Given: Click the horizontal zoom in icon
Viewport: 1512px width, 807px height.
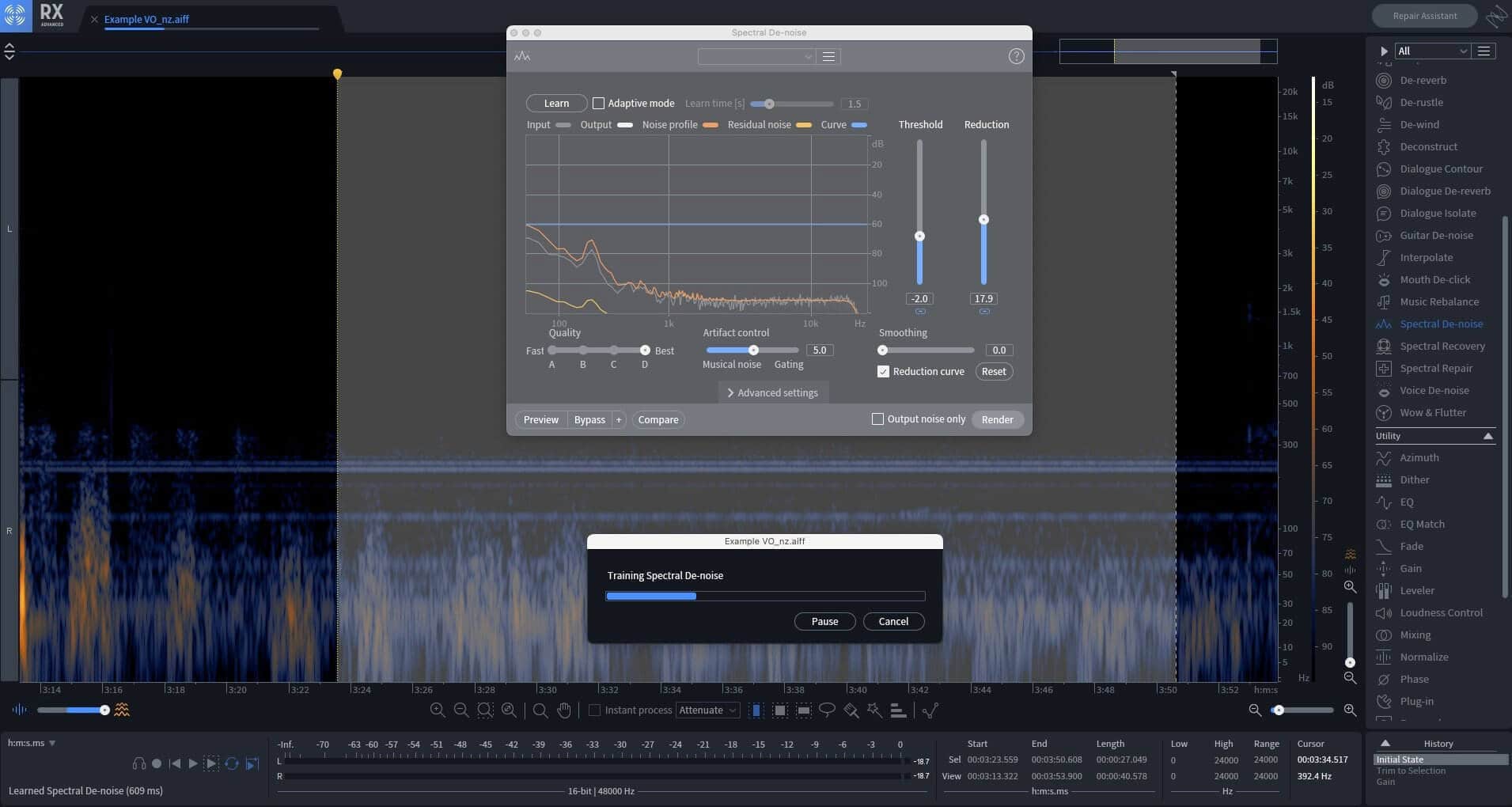Looking at the screenshot, I should (x=1350, y=710).
